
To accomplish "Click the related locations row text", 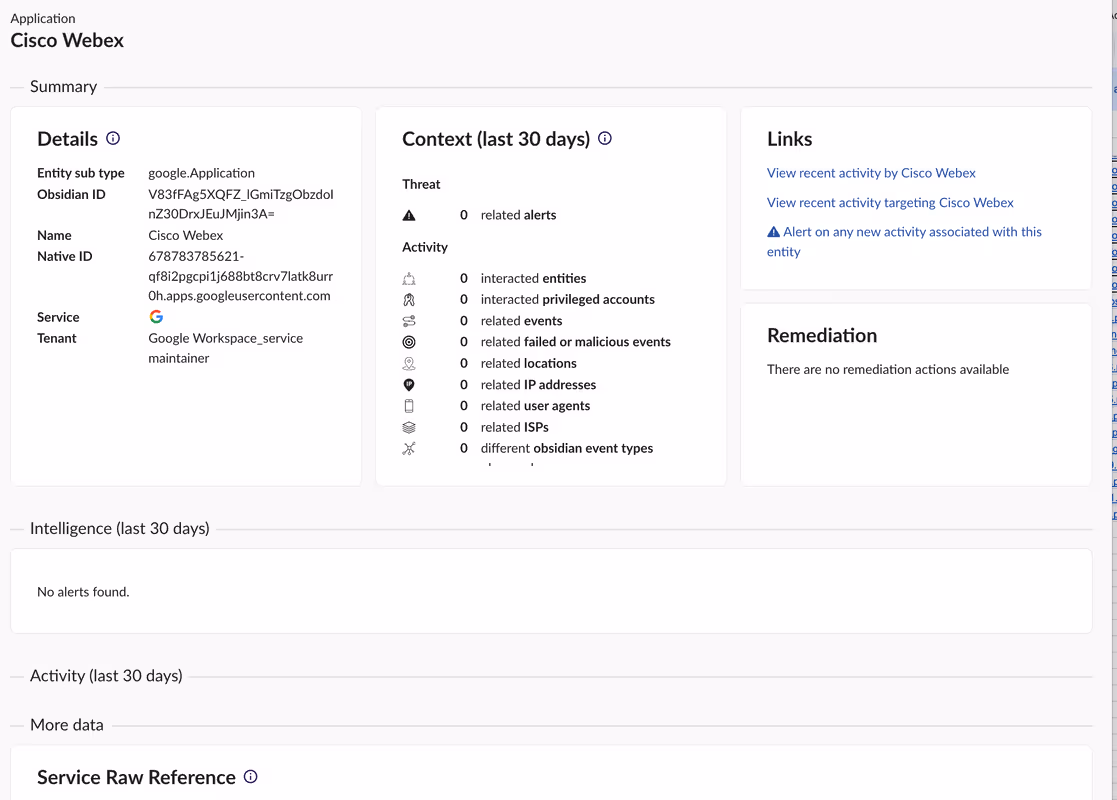I will (x=529, y=363).
